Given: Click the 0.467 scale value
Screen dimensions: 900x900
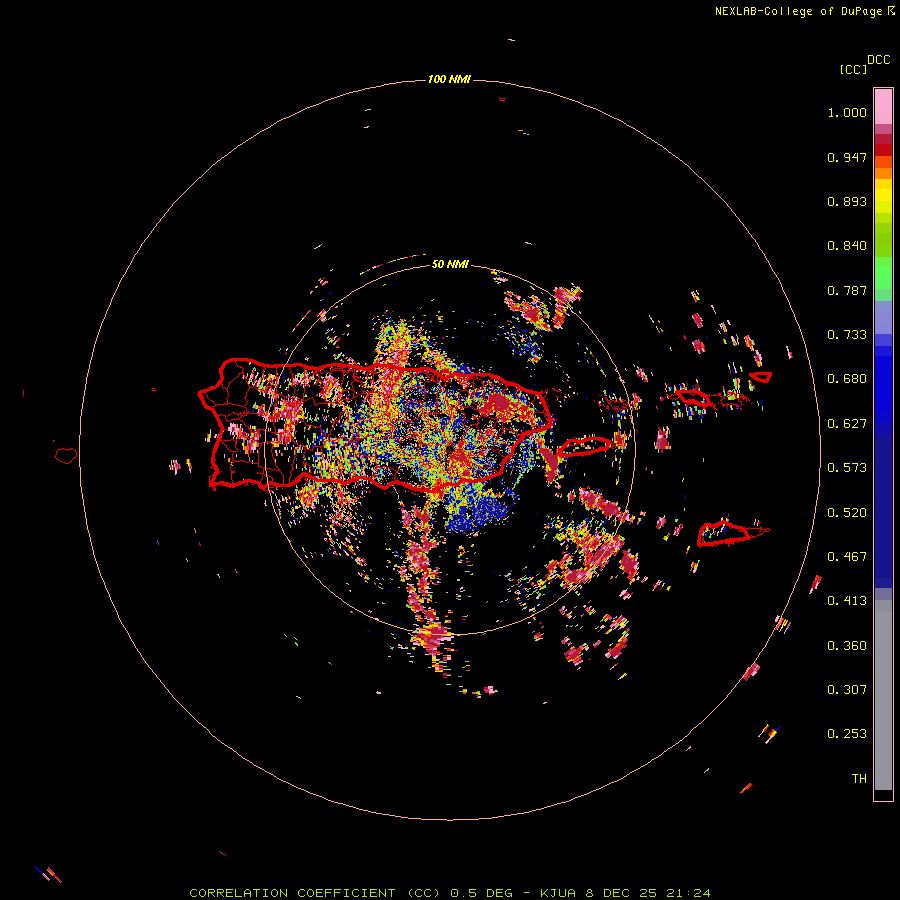Looking at the screenshot, I should point(847,557).
